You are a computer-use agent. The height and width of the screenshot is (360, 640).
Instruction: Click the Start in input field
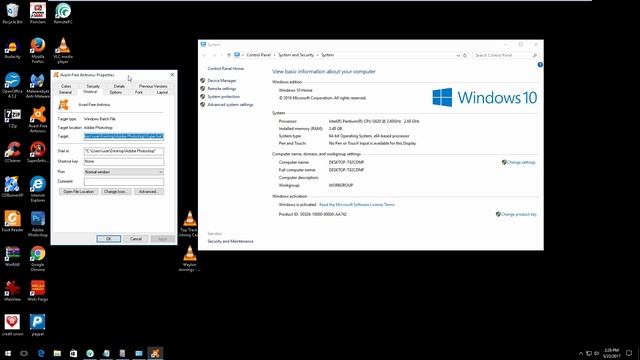[x=124, y=151]
